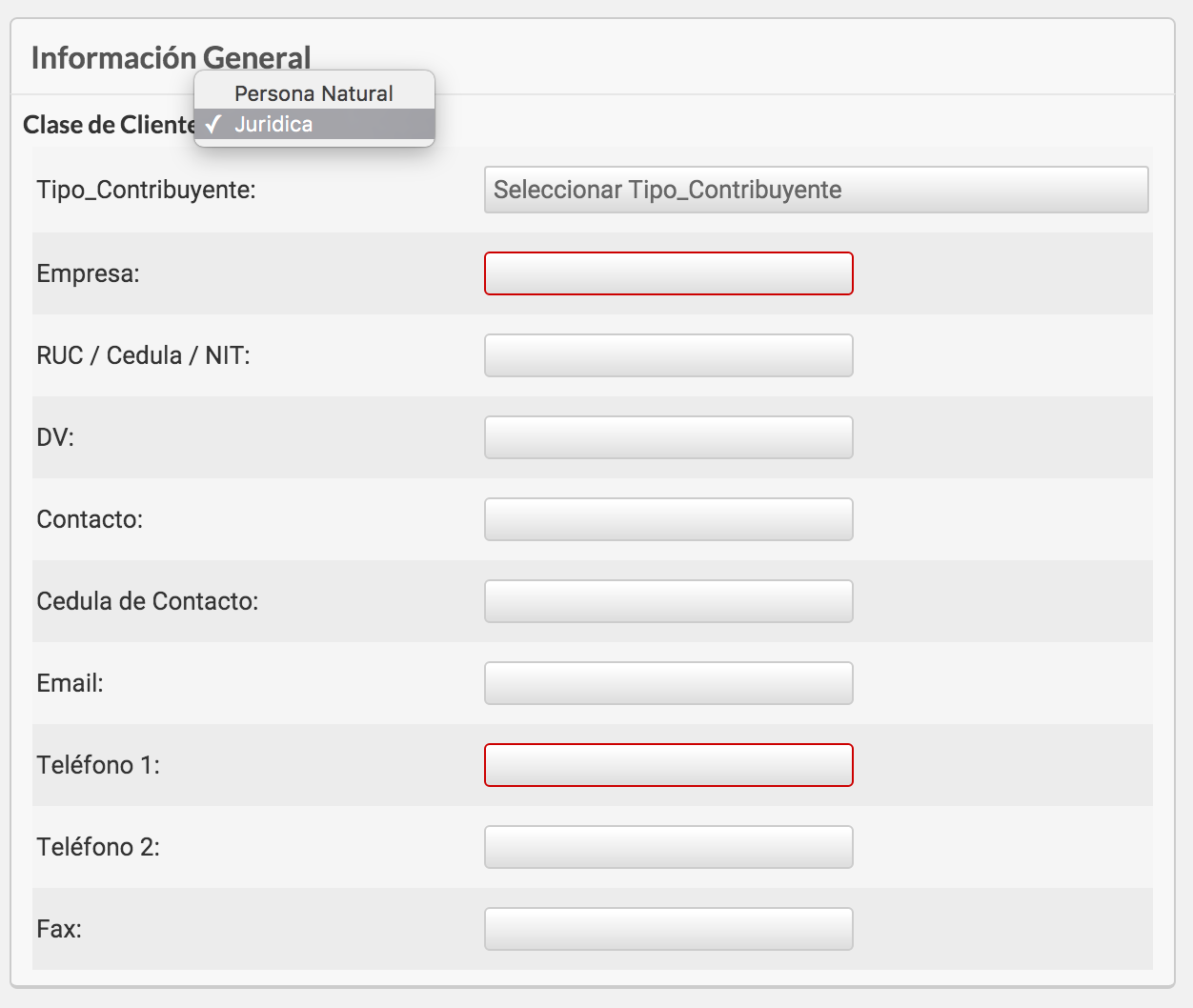This screenshot has width=1193, height=1008.
Task: Click the Teléfono 1 required field
Action: point(668,765)
